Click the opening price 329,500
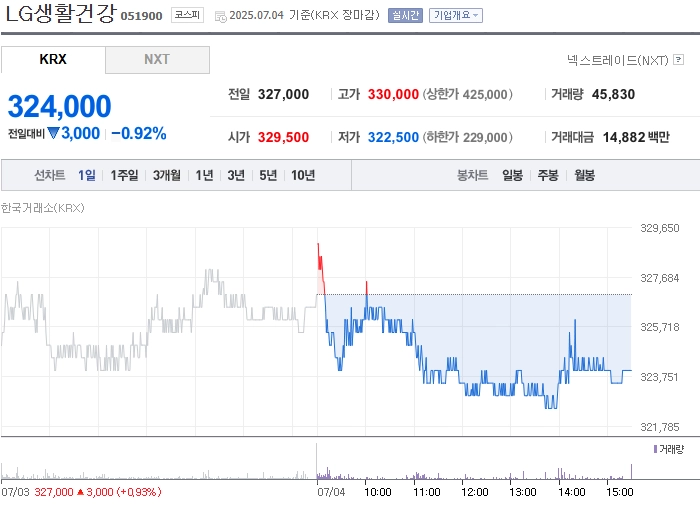The width and height of the screenshot is (700, 515). 283,137
